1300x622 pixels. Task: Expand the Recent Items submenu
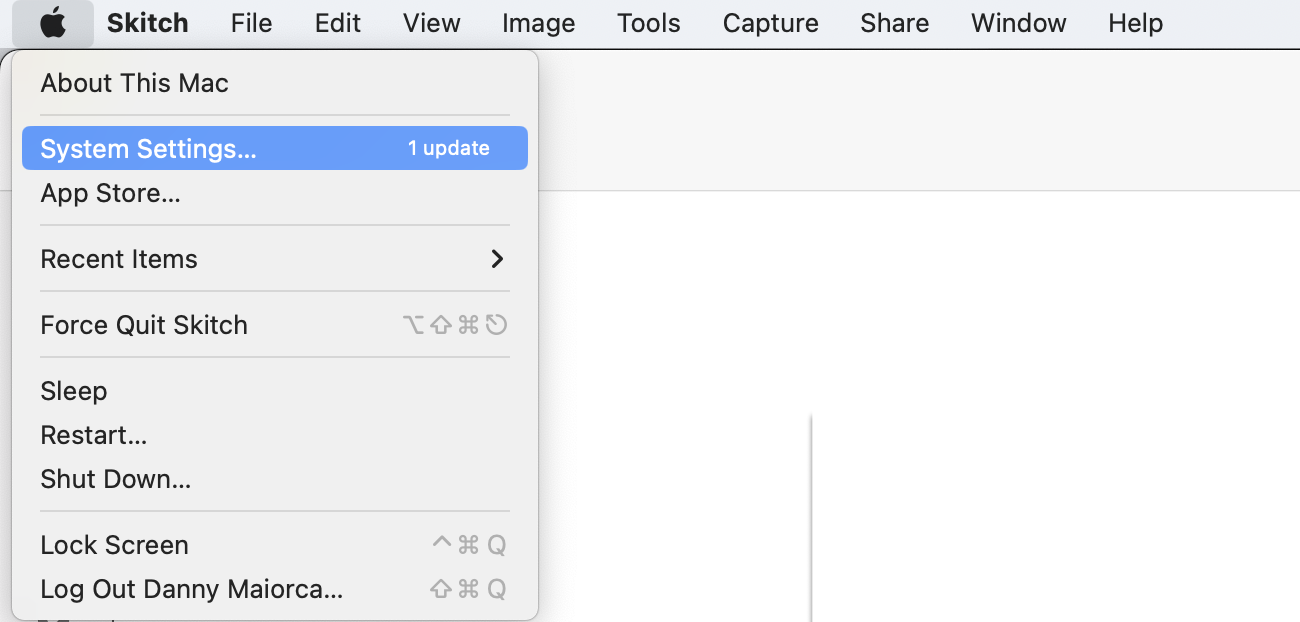[275, 259]
